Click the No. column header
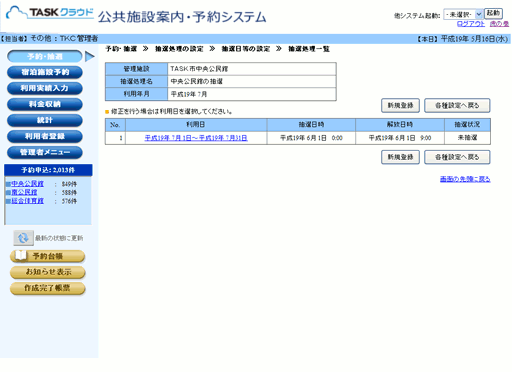Screen dimensions: 512x372 (x=115, y=125)
